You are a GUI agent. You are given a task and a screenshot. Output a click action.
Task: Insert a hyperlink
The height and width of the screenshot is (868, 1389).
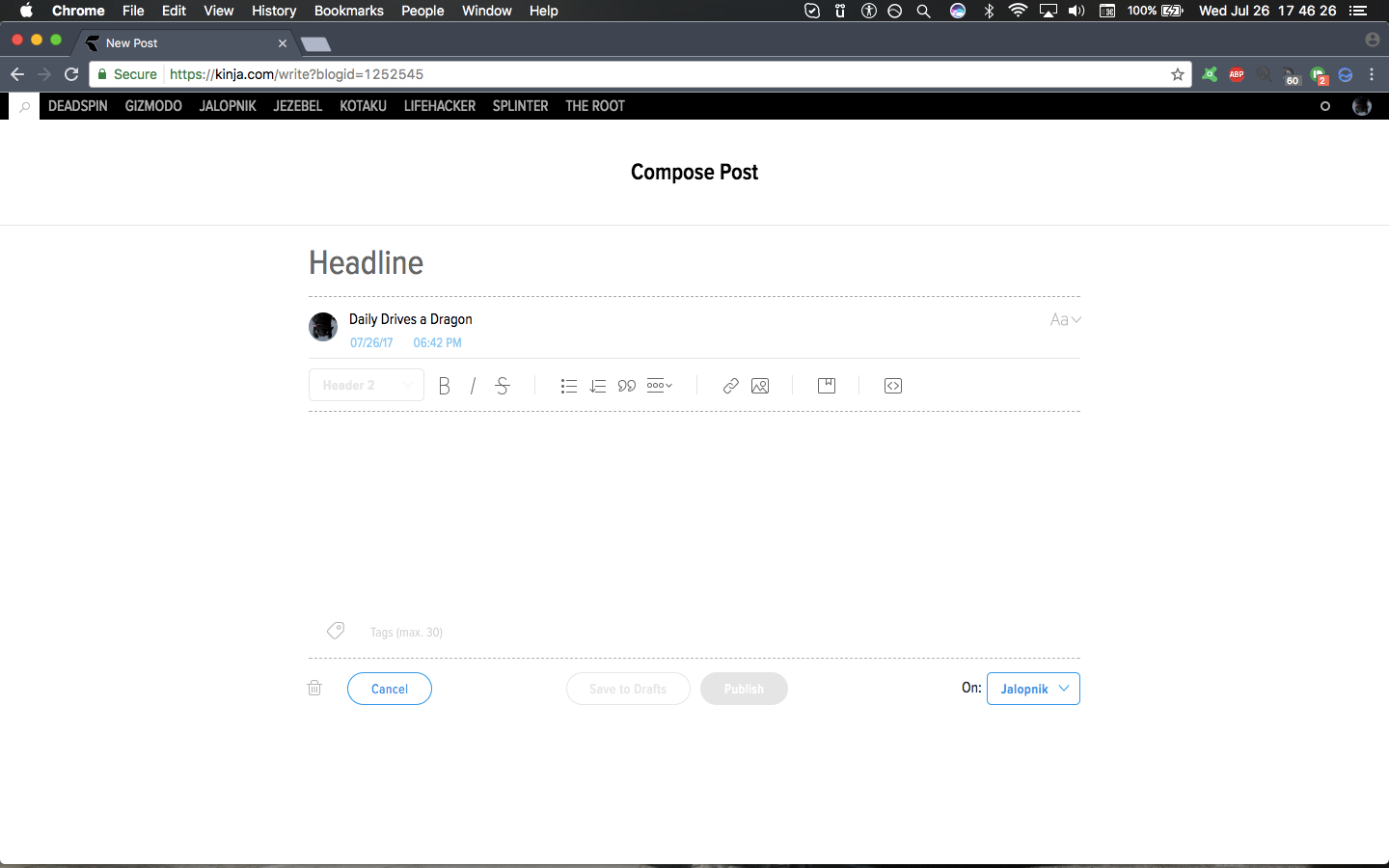(730, 386)
